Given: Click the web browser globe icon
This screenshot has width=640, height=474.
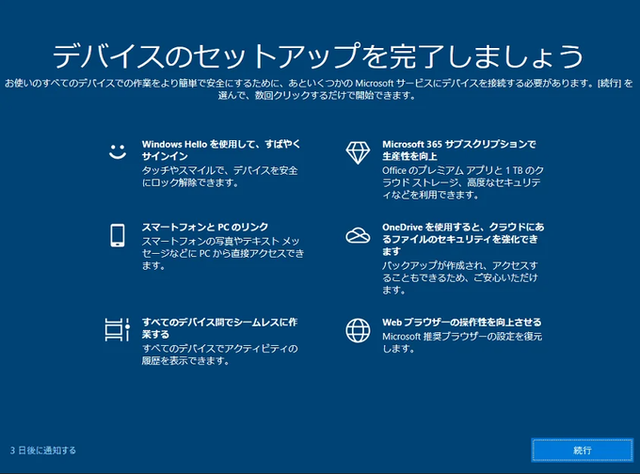Looking at the screenshot, I should [x=358, y=330].
